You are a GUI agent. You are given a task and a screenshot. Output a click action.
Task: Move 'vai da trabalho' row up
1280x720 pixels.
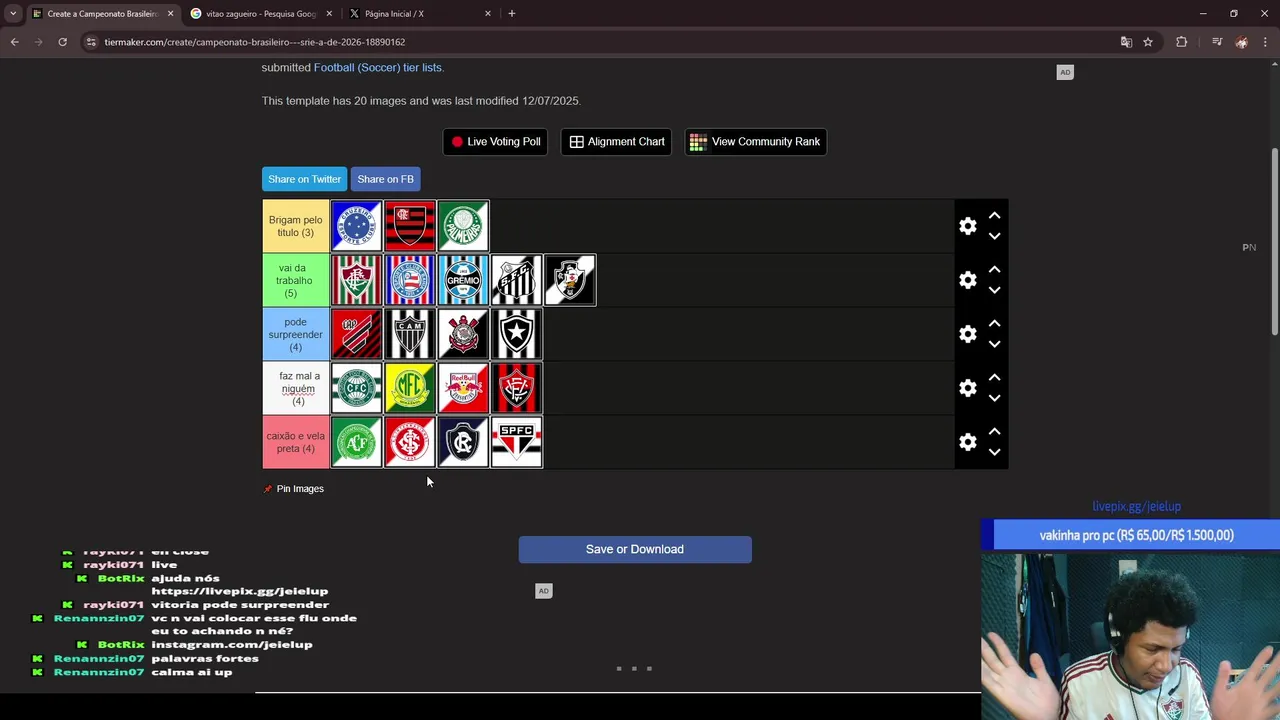pyautogui.click(x=994, y=269)
